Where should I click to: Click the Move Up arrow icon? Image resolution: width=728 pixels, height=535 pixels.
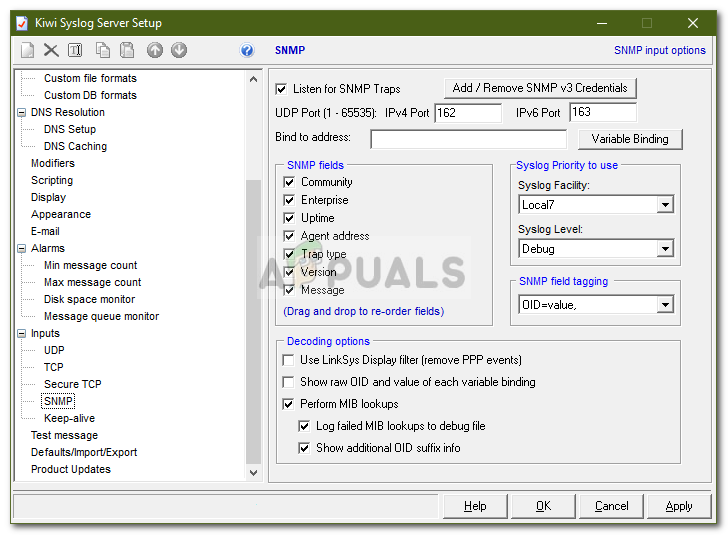point(155,50)
